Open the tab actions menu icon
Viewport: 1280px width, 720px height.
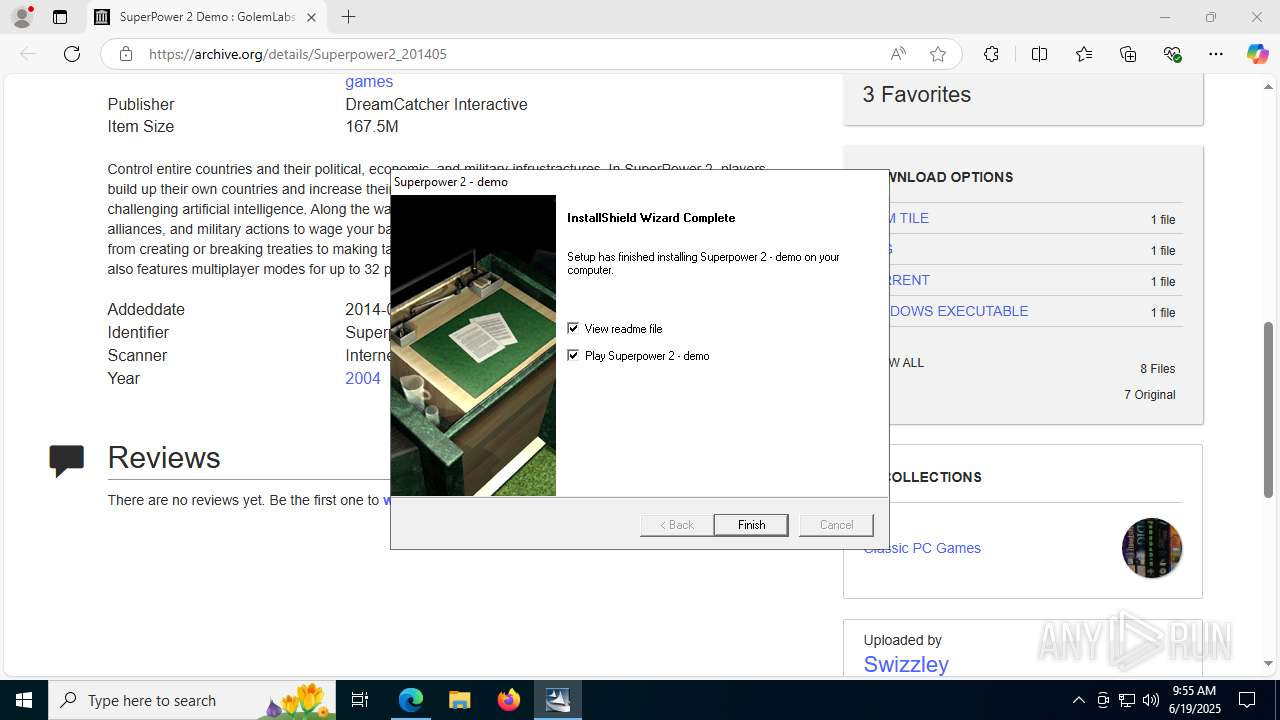(60, 17)
